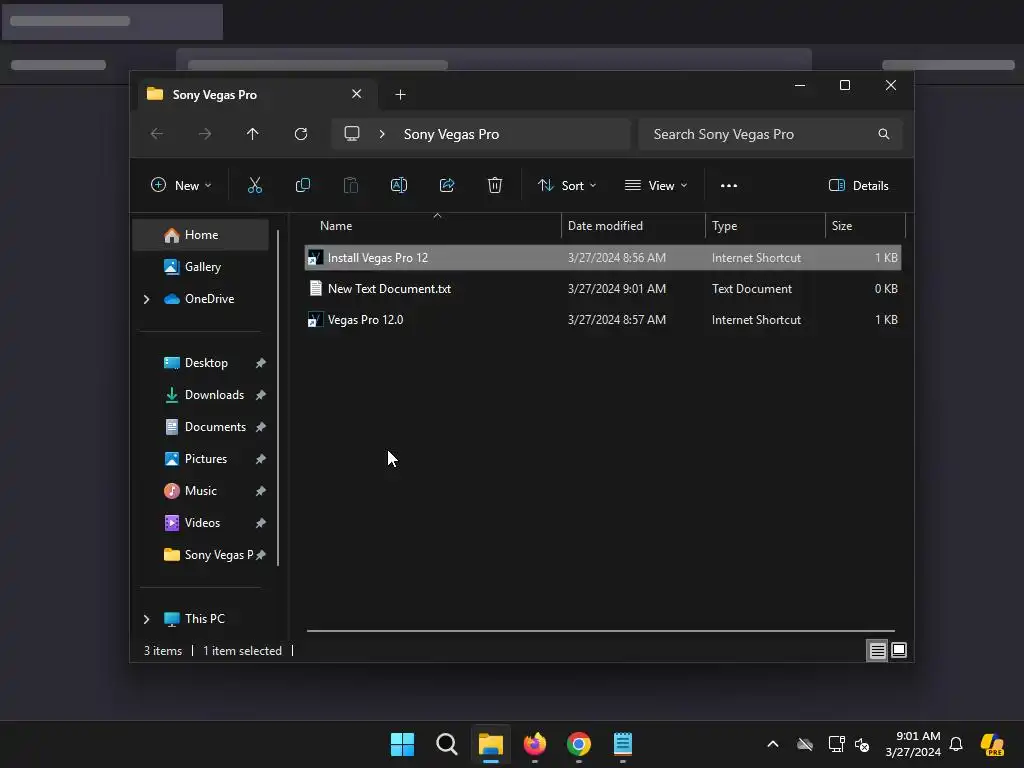Select Vegas Pro 12.0 shortcut
Image resolution: width=1024 pixels, height=768 pixels.
point(602,320)
